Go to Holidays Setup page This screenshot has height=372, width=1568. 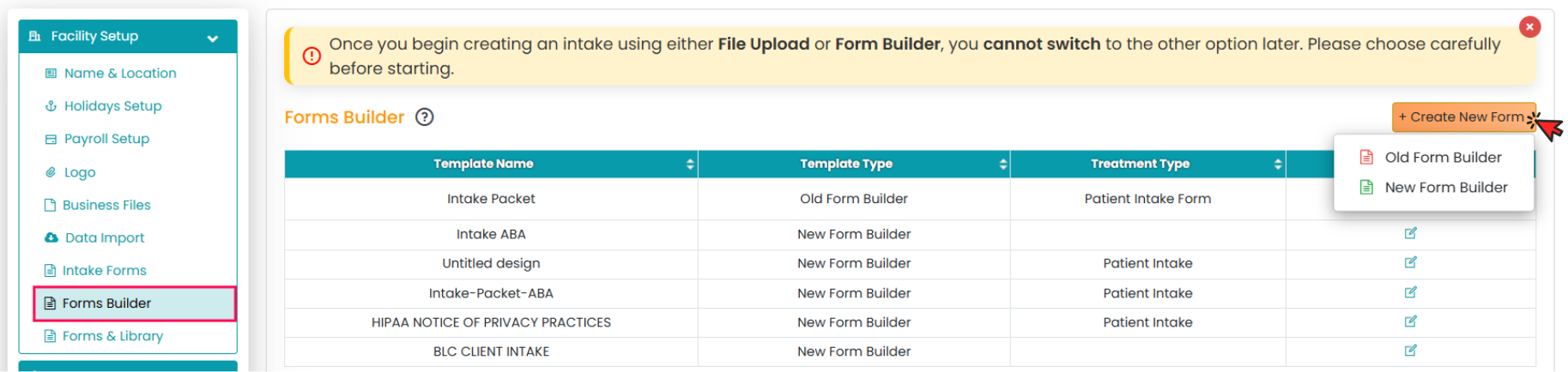click(112, 106)
